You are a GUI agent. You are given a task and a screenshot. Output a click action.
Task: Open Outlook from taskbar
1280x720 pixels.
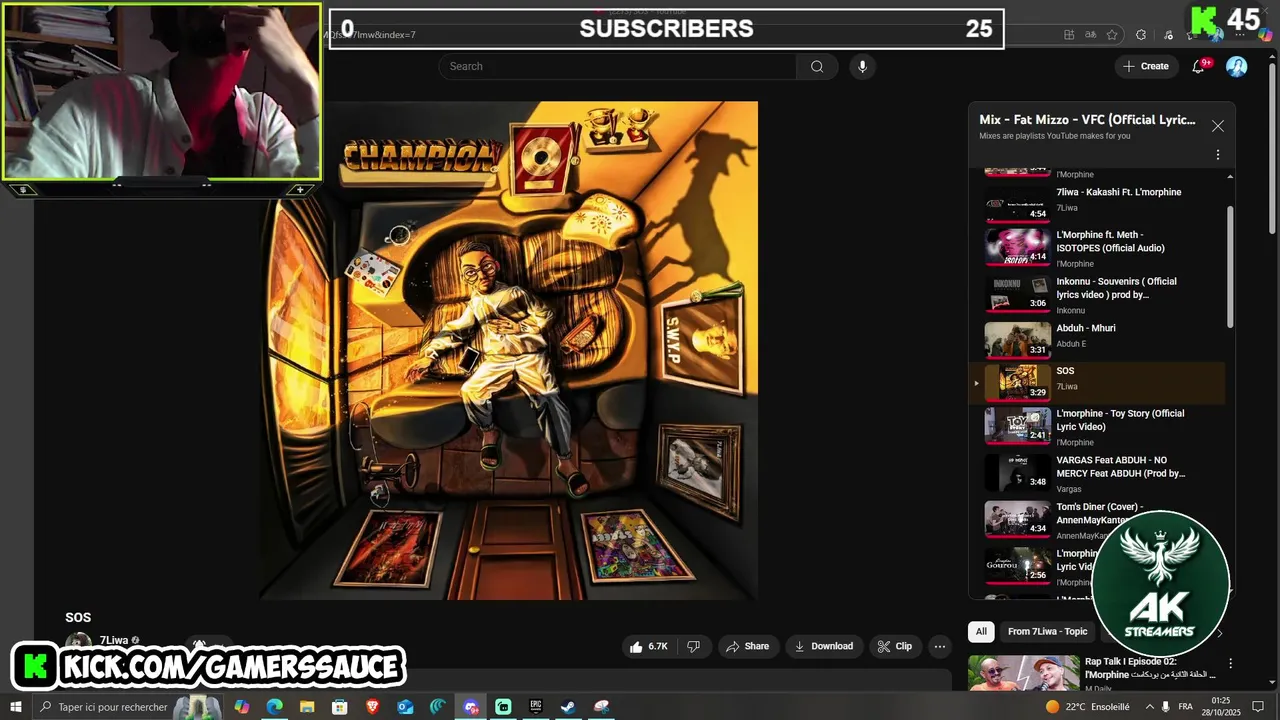(x=405, y=707)
